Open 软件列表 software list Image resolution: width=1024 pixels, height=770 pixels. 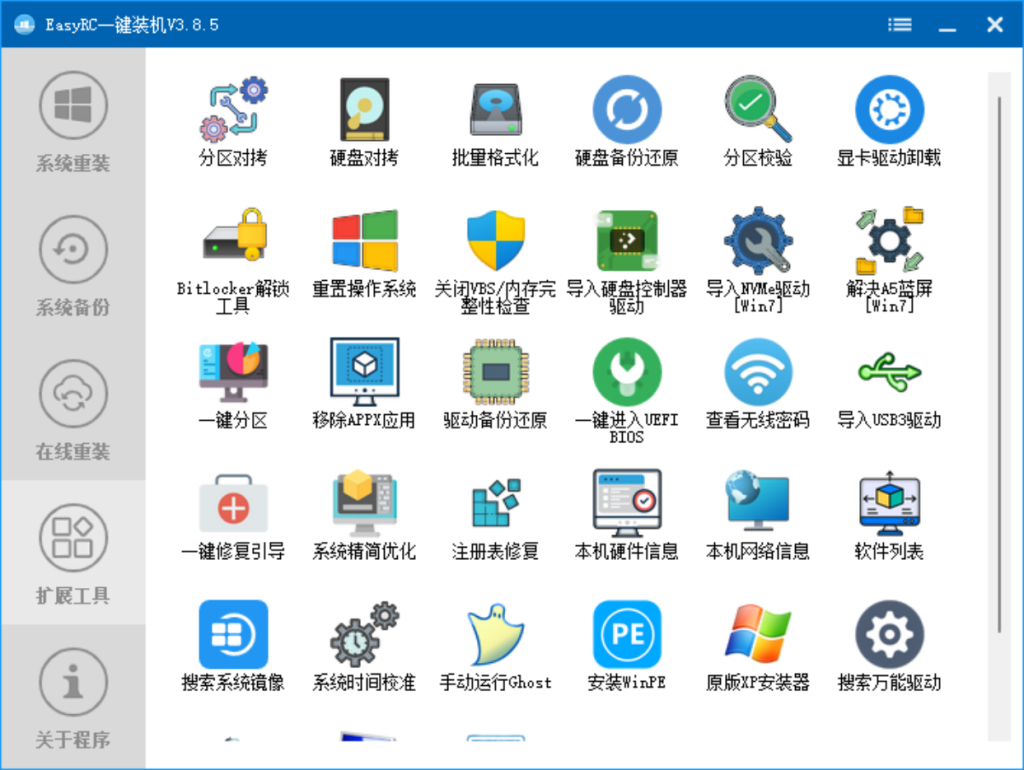coord(889,516)
